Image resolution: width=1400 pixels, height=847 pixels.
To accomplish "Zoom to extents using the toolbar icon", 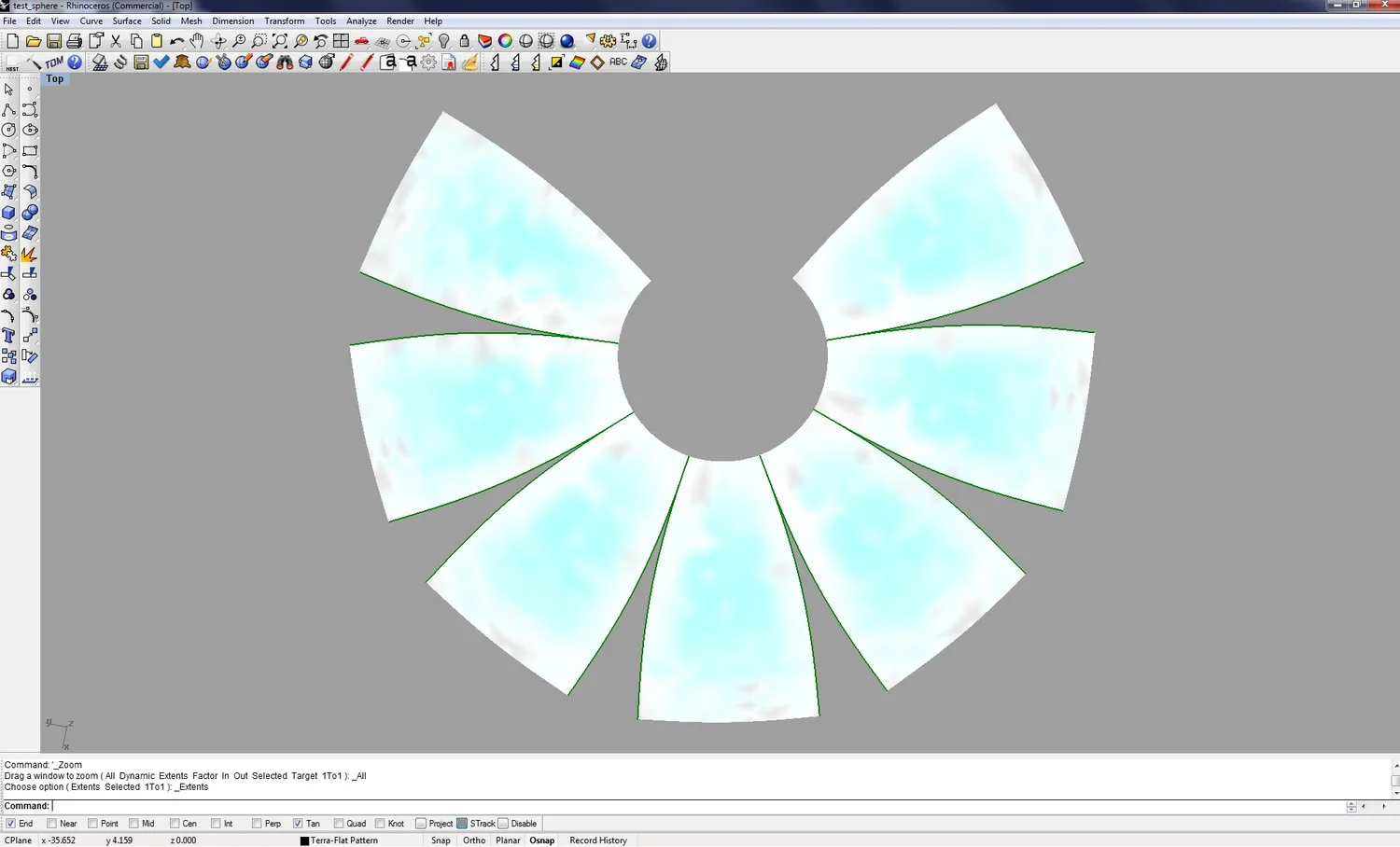I will click(x=280, y=41).
